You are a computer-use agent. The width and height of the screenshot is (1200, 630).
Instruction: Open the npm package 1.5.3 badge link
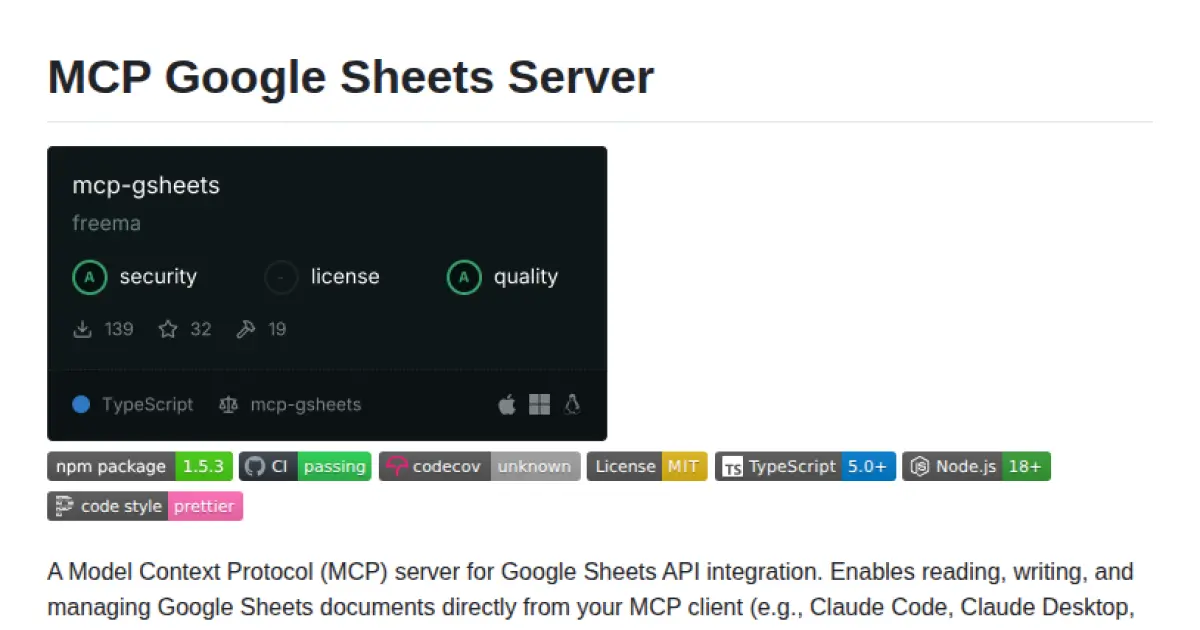point(140,466)
